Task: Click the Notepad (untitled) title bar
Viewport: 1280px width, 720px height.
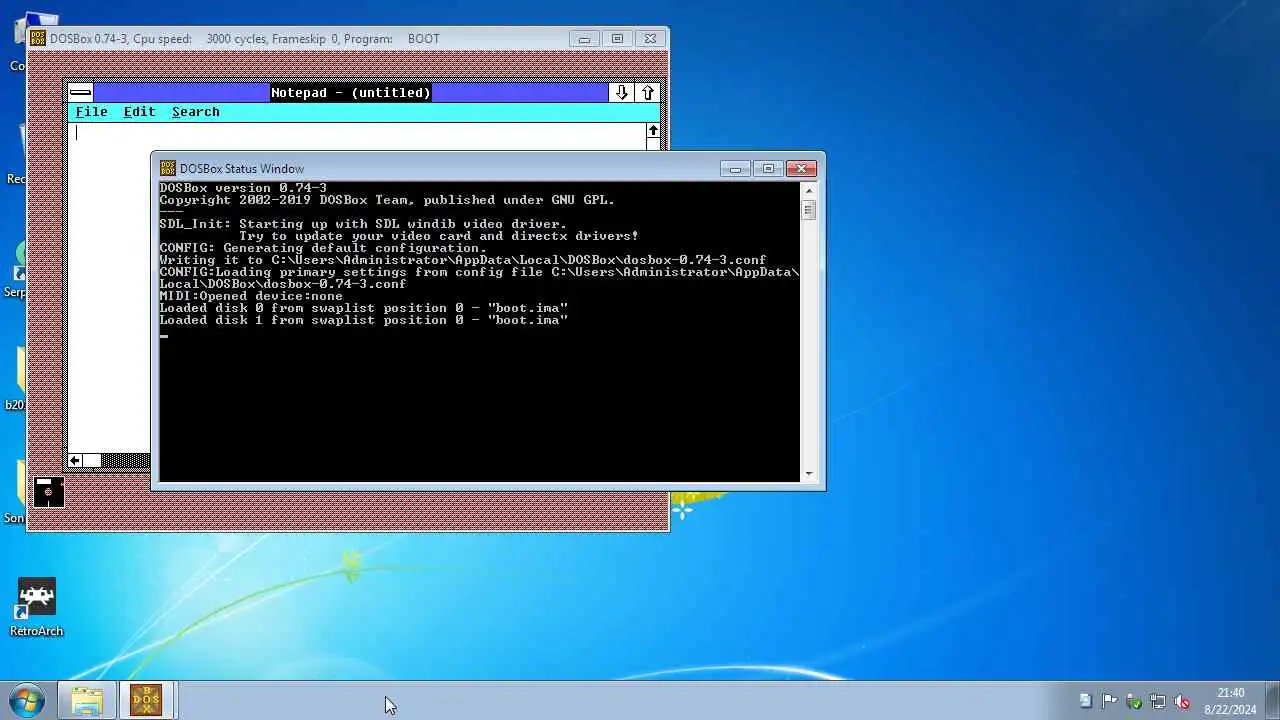Action: coord(351,92)
